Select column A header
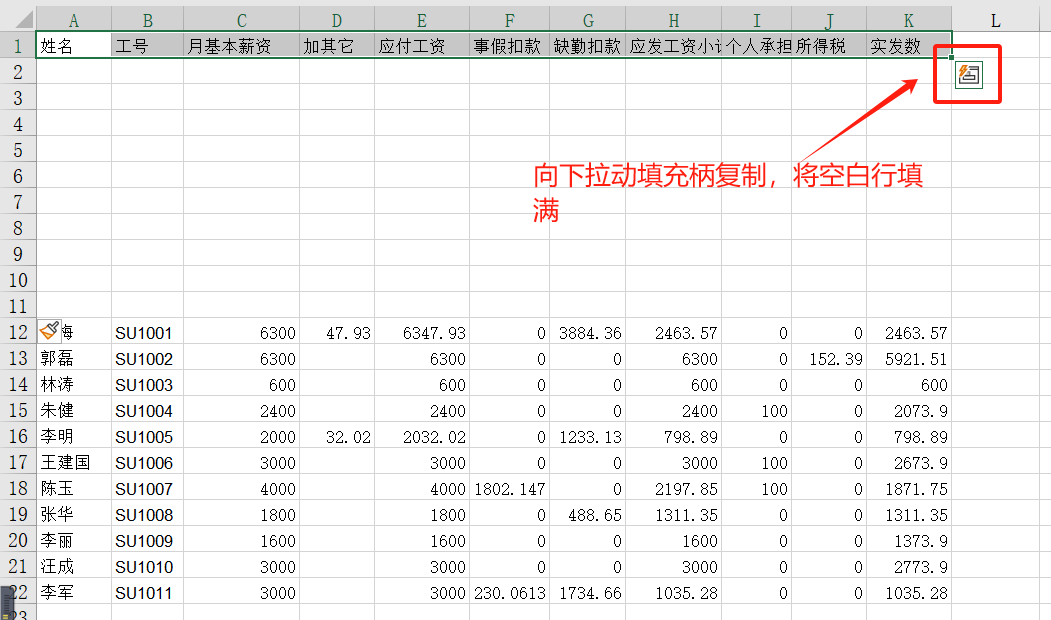The width and height of the screenshot is (1051, 620). tap(74, 20)
